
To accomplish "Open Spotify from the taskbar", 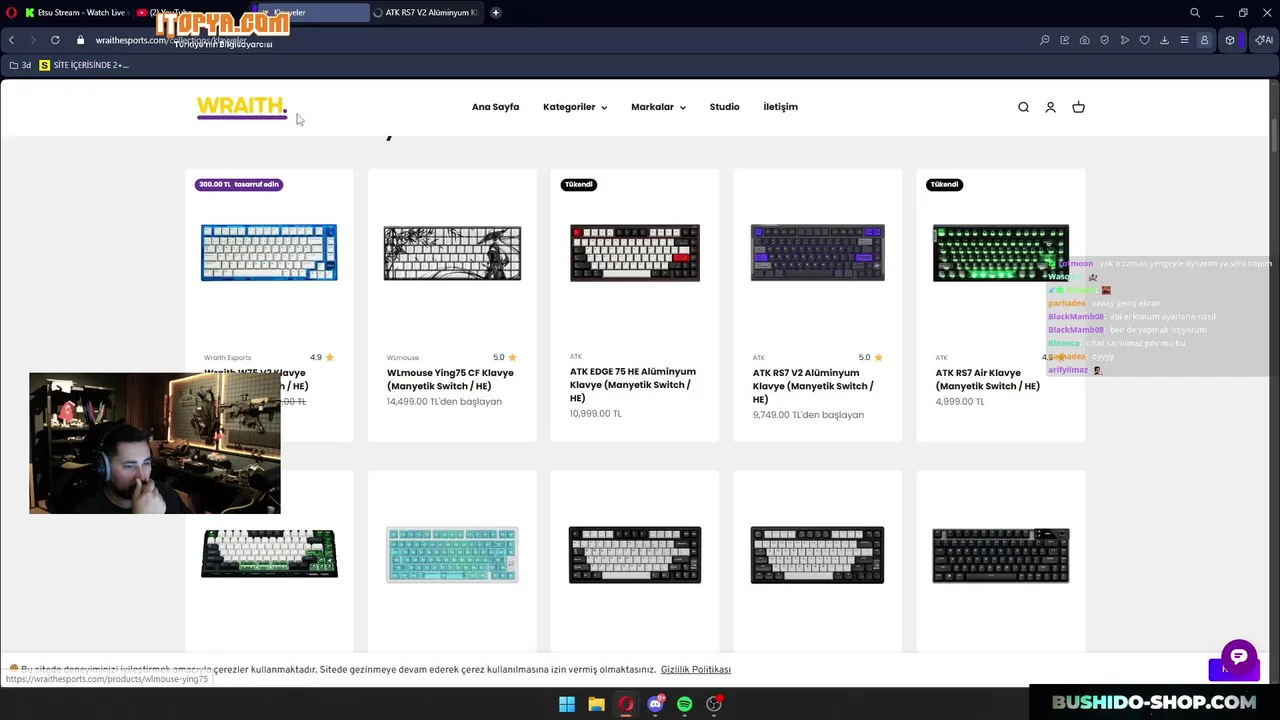I will [x=684, y=704].
